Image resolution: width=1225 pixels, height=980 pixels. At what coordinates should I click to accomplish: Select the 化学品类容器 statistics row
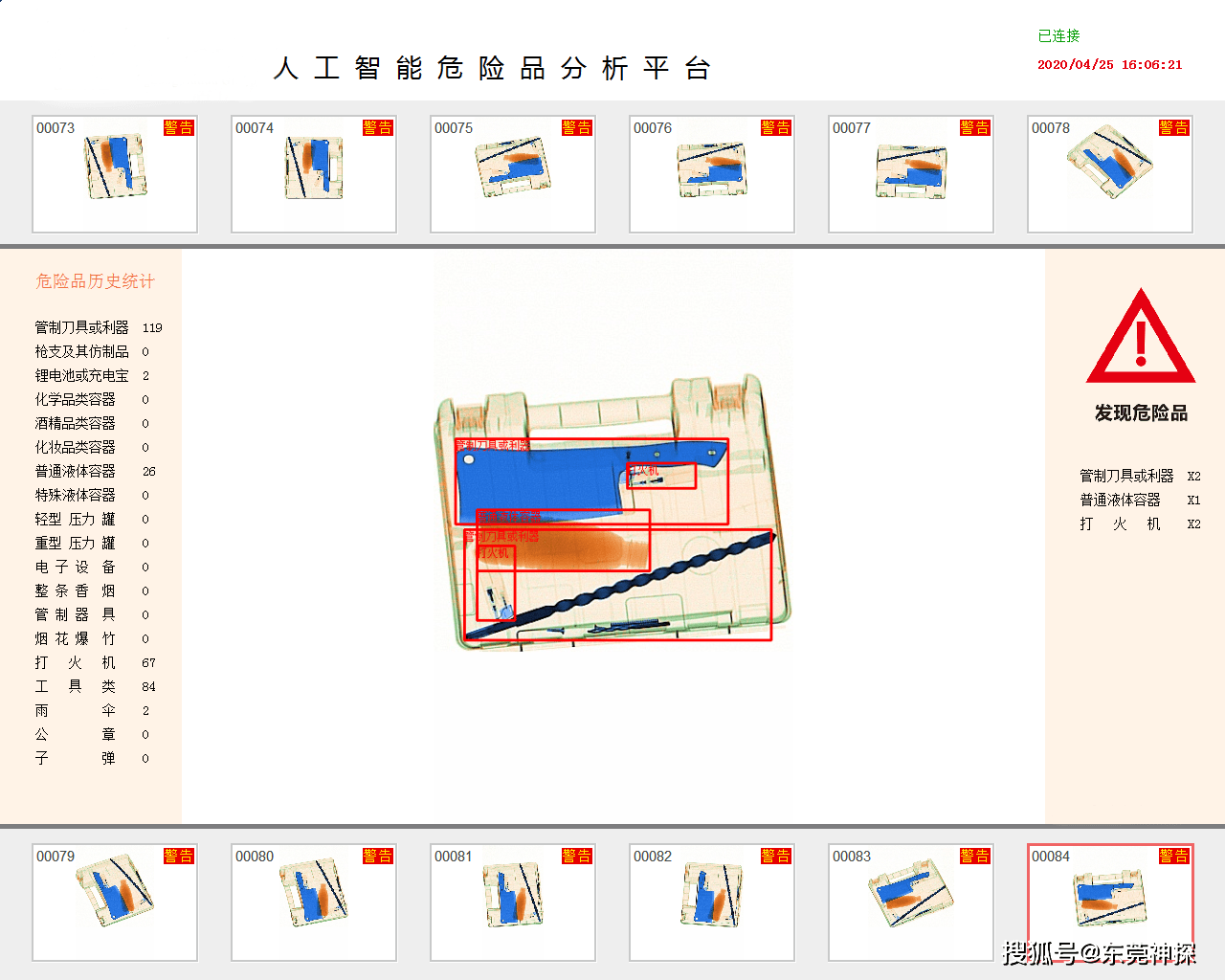coord(93,399)
